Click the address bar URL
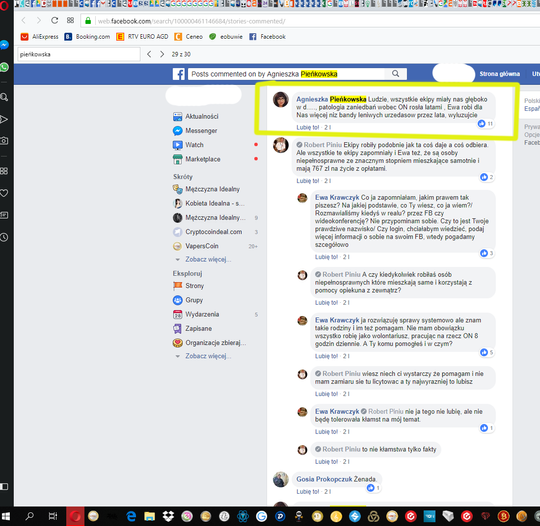The height and width of the screenshot is (526, 540). pyautogui.click(x=191, y=21)
